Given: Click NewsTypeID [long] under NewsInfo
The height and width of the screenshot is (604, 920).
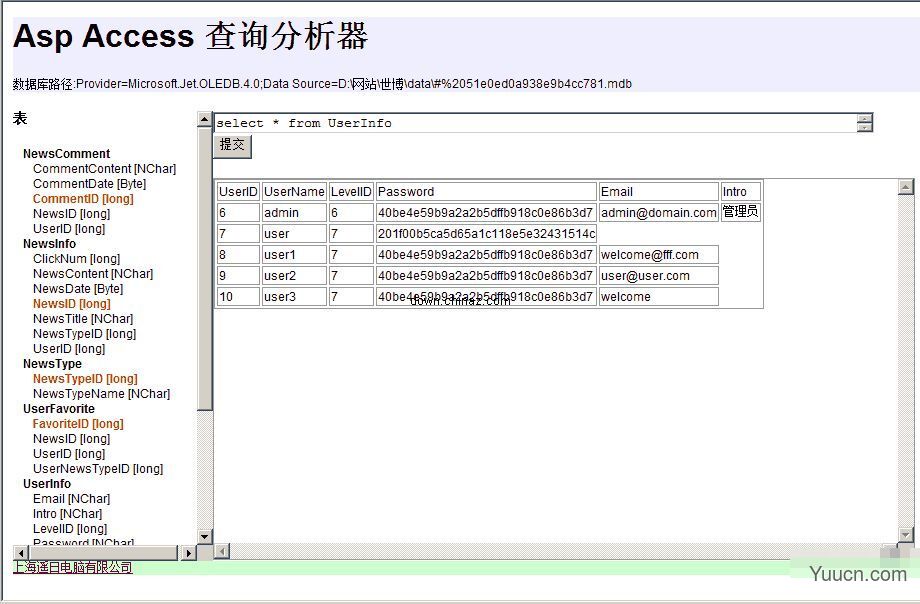Looking at the screenshot, I should [84, 334].
